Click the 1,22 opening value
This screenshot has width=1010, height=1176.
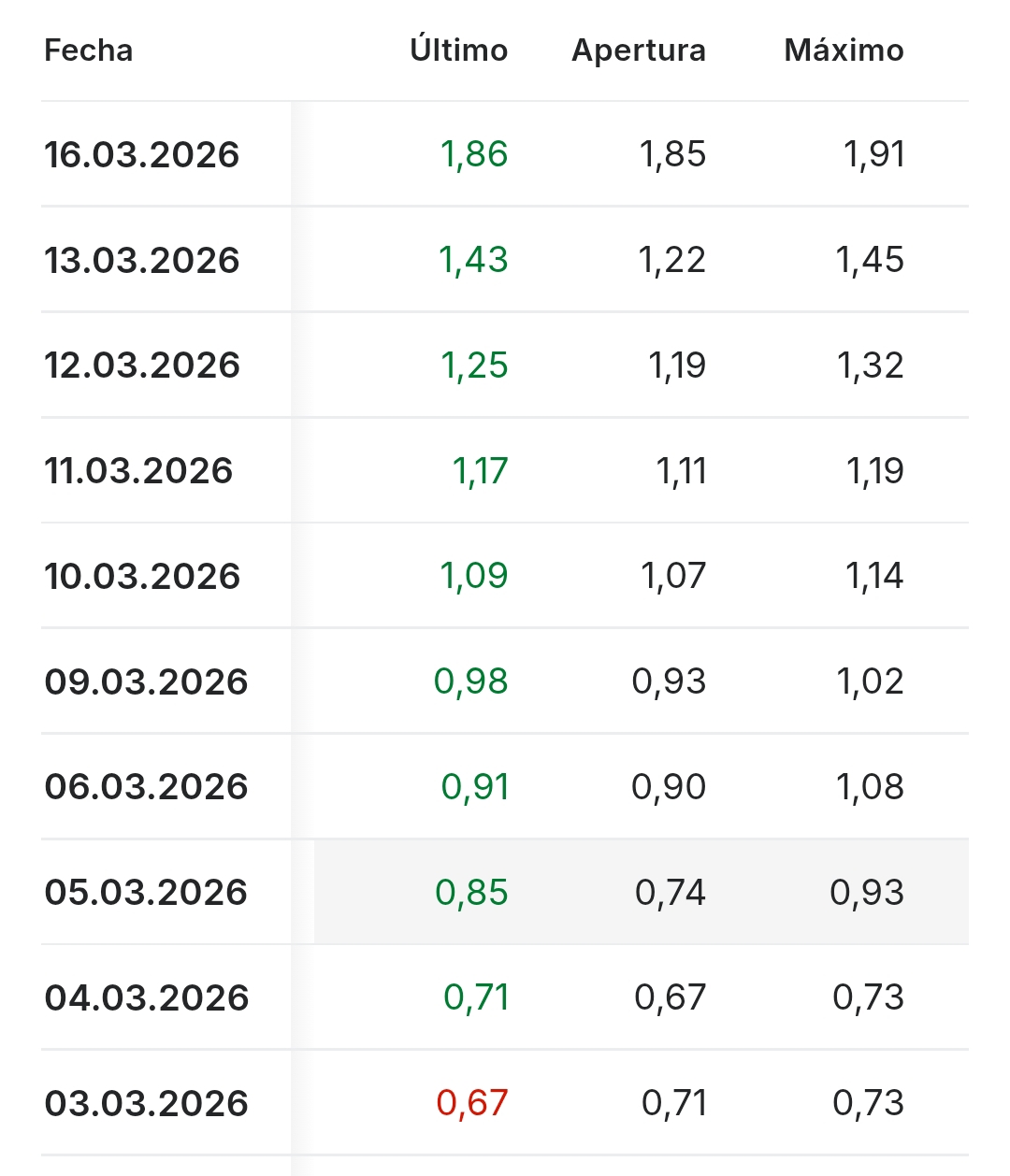point(671,260)
